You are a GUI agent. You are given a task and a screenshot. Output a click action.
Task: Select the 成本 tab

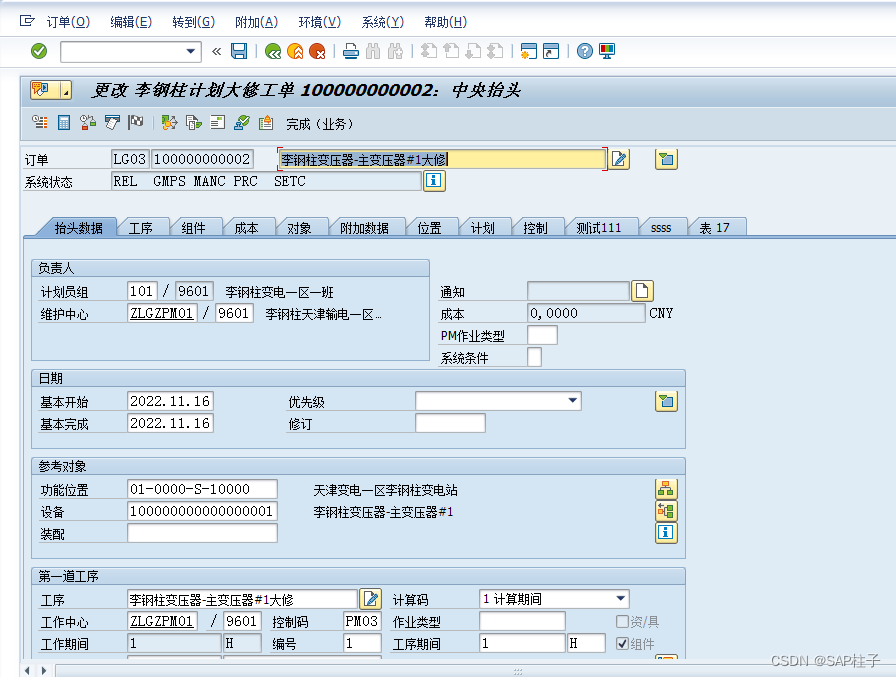(x=249, y=227)
